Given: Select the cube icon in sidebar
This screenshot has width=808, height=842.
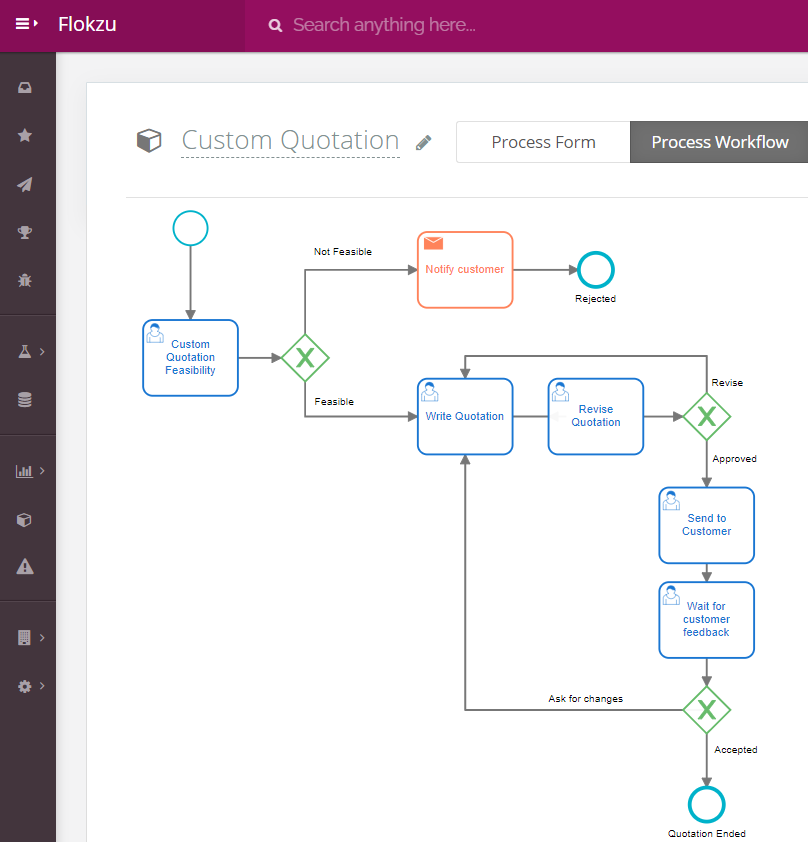Looking at the screenshot, I should click(25, 520).
